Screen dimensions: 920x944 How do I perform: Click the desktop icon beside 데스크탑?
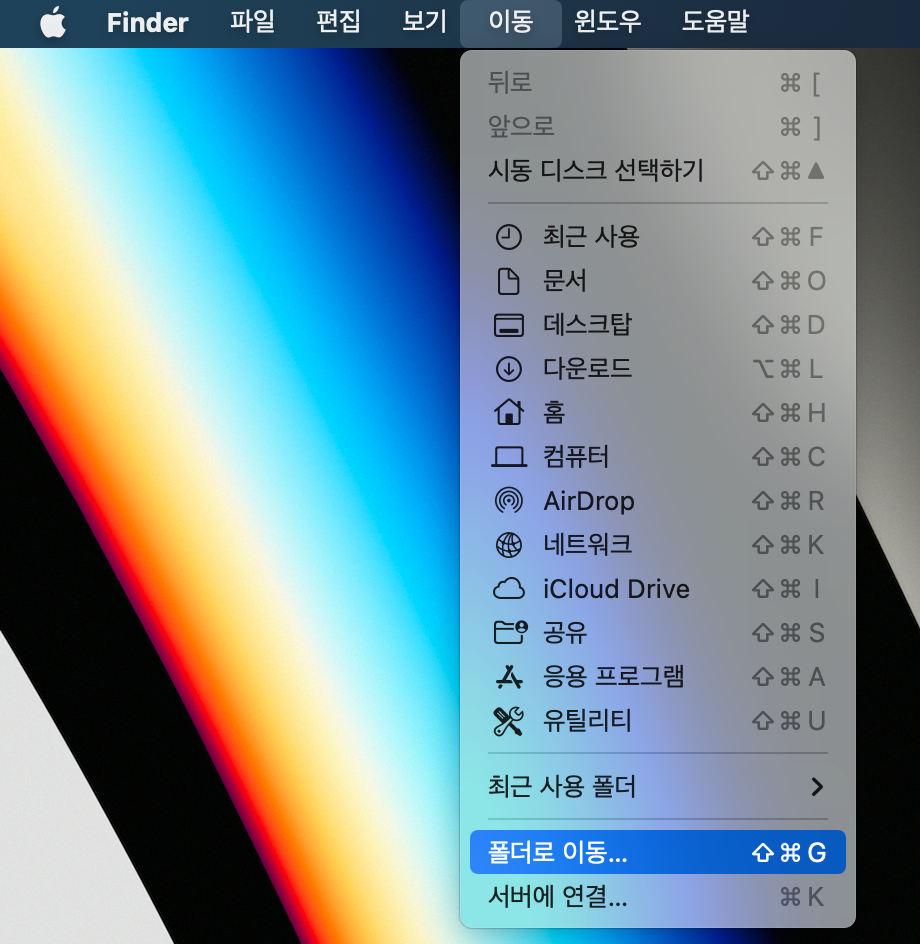[x=509, y=325]
